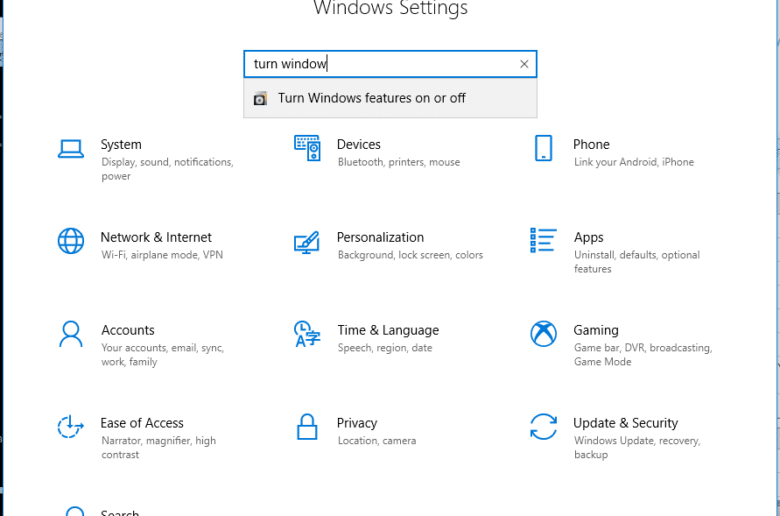Open the Phone settings title
The width and height of the screenshot is (780, 516).
point(591,144)
